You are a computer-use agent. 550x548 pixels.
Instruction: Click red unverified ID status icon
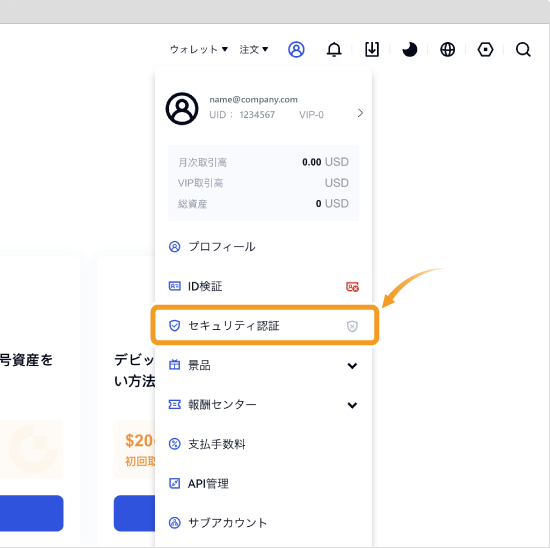[x=352, y=287]
